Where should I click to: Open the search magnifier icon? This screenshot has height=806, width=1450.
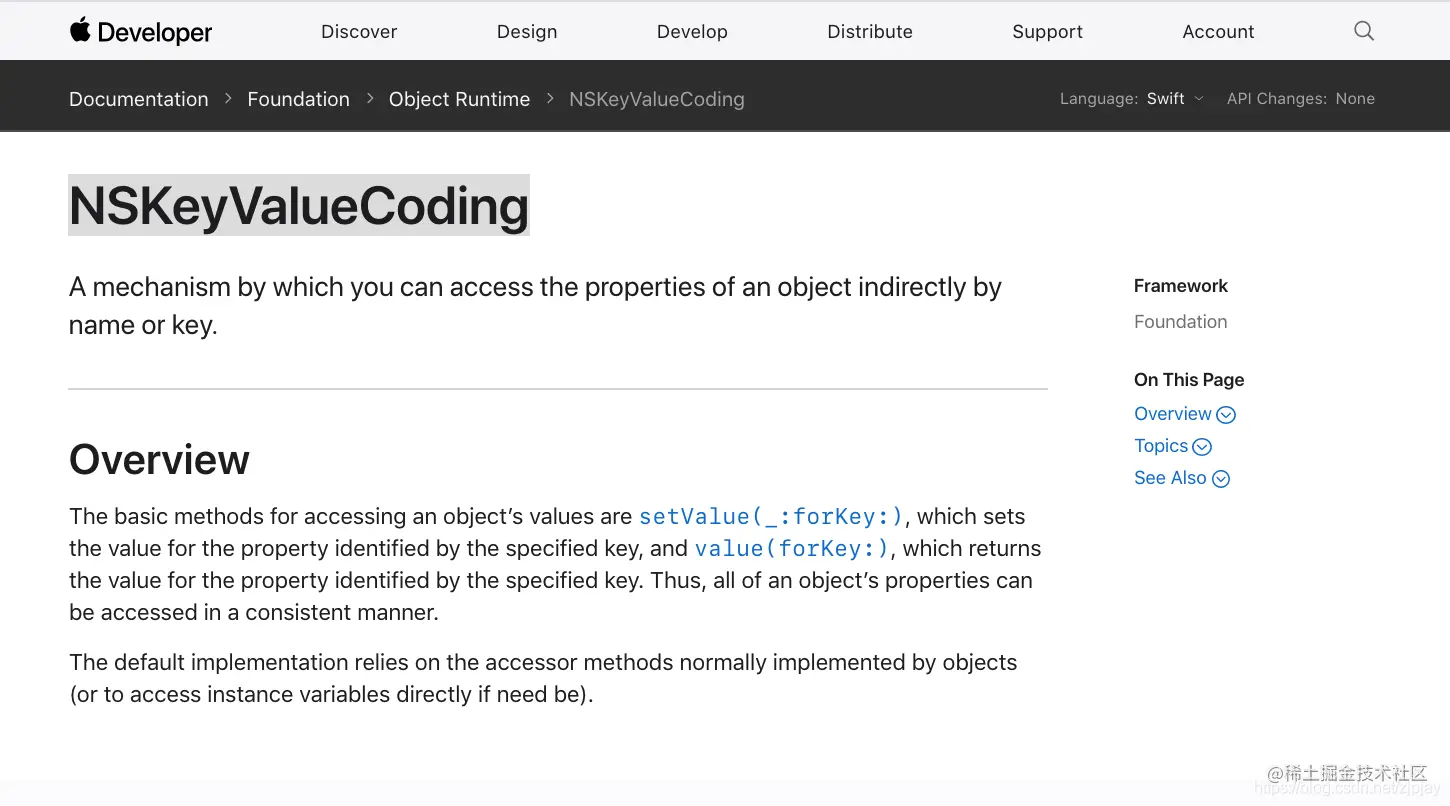tap(1363, 31)
